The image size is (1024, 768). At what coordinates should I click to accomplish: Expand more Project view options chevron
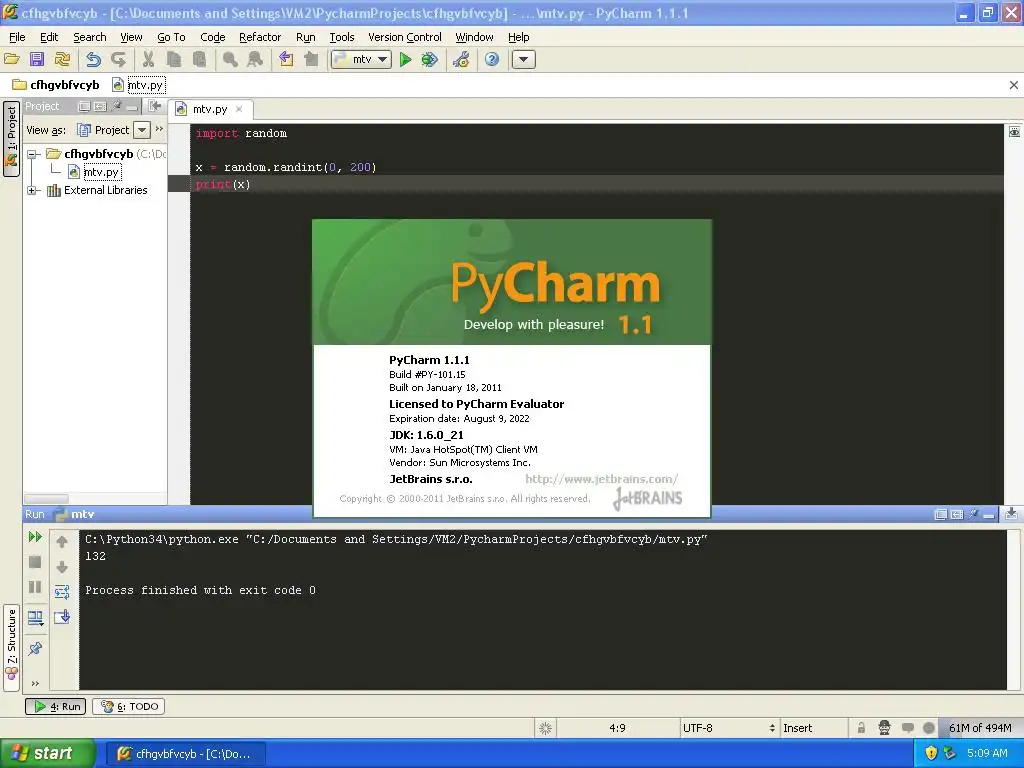[x=159, y=129]
